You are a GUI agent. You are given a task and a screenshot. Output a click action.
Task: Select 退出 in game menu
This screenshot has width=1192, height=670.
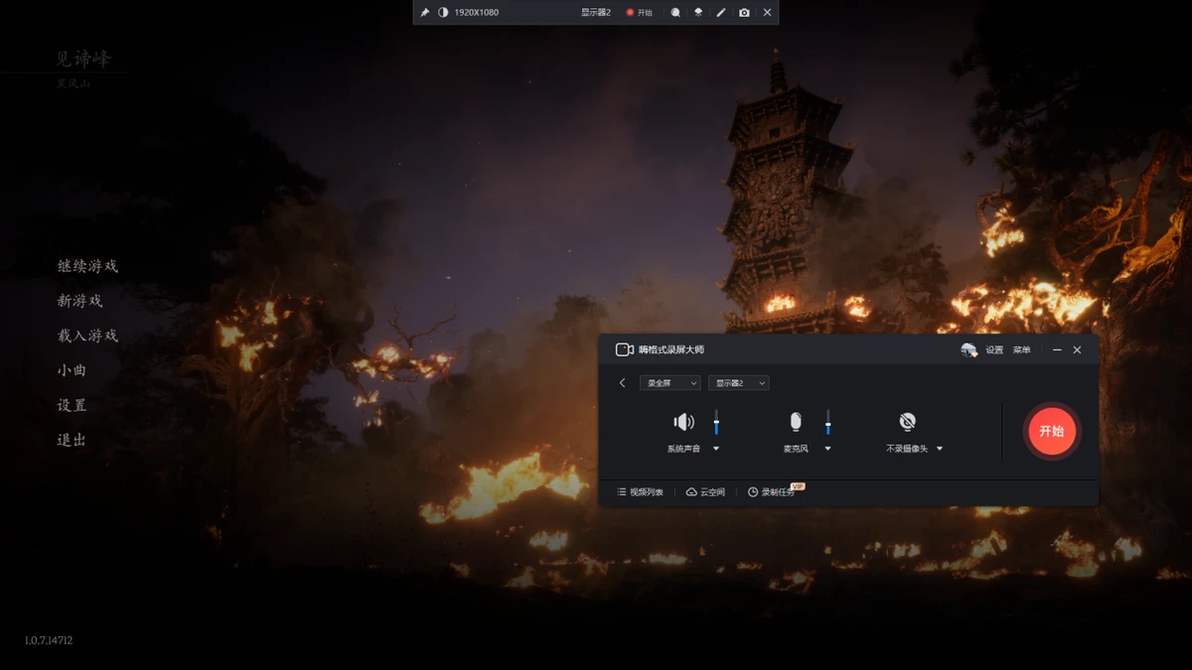tap(72, 440)
